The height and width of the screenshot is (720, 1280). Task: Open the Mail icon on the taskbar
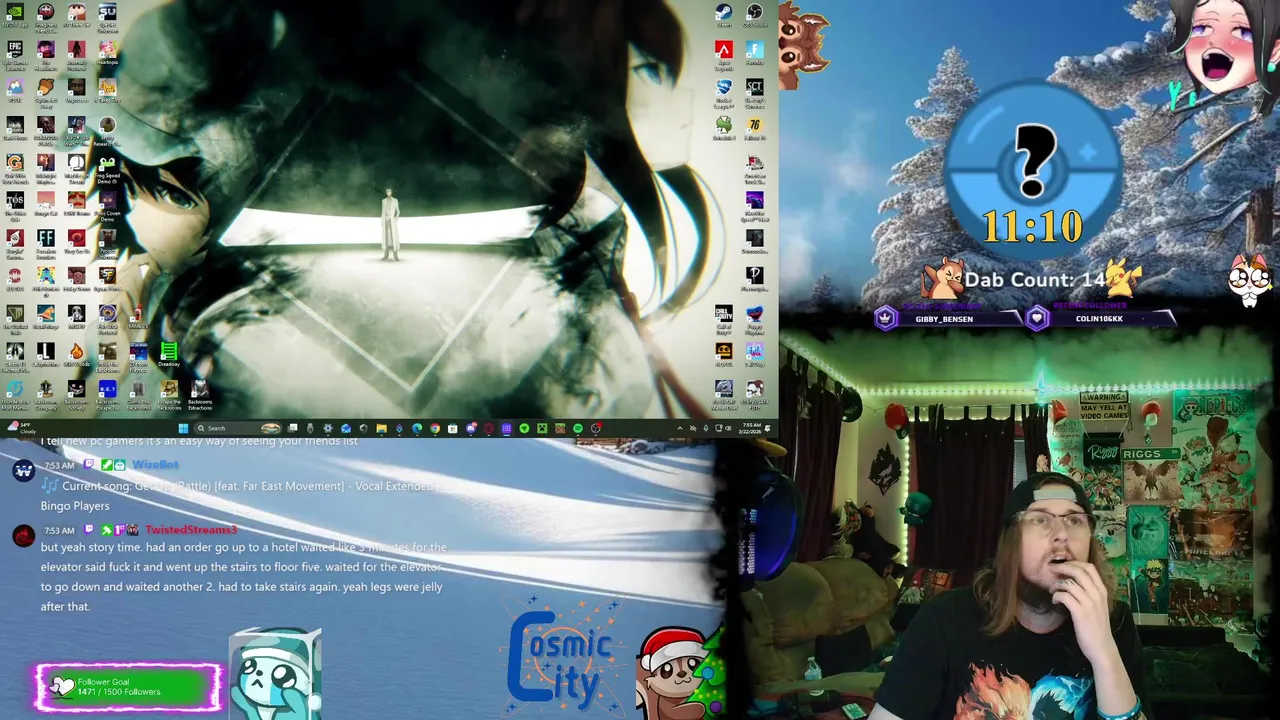345,428
